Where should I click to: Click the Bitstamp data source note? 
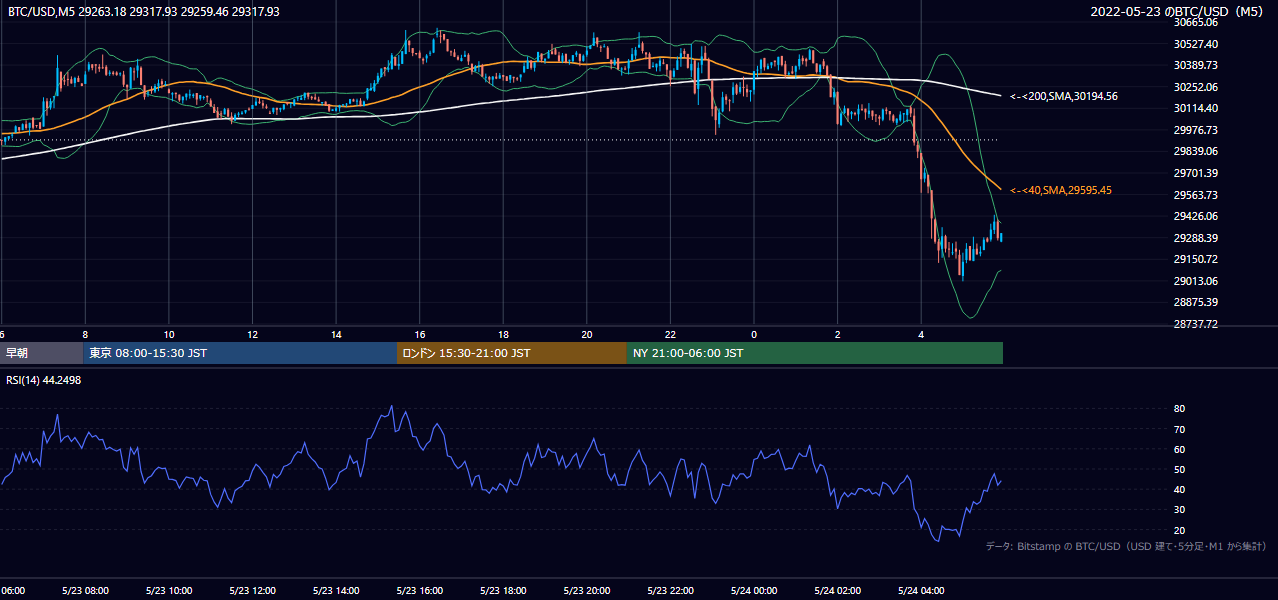coord(1127,546)
